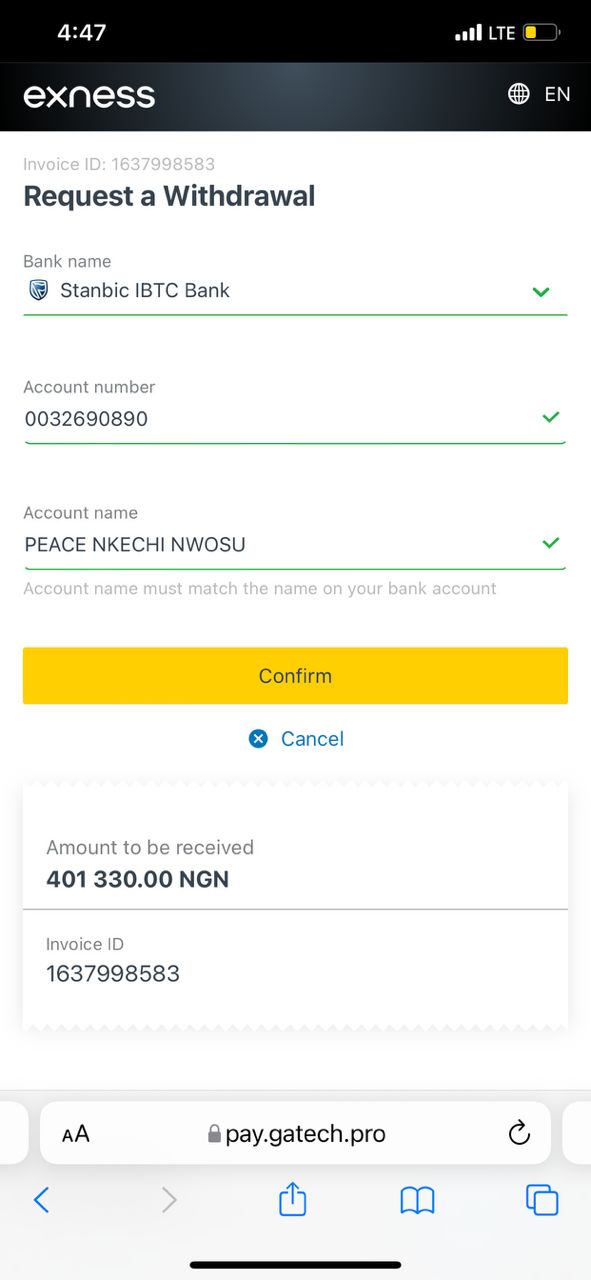Tap the padlock icon in address bar
The image size is (591, 1280).
point(213,1134)
